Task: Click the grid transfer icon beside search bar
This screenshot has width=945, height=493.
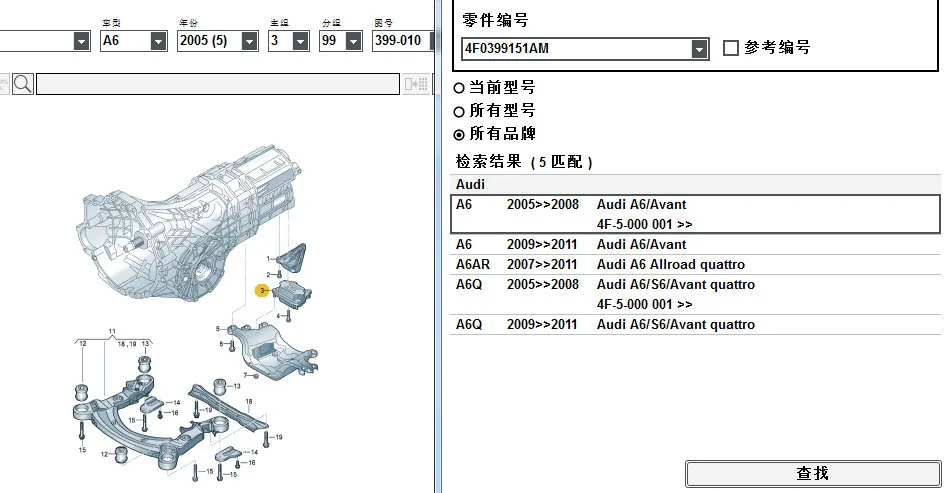Action: click(x=416, y=84)
